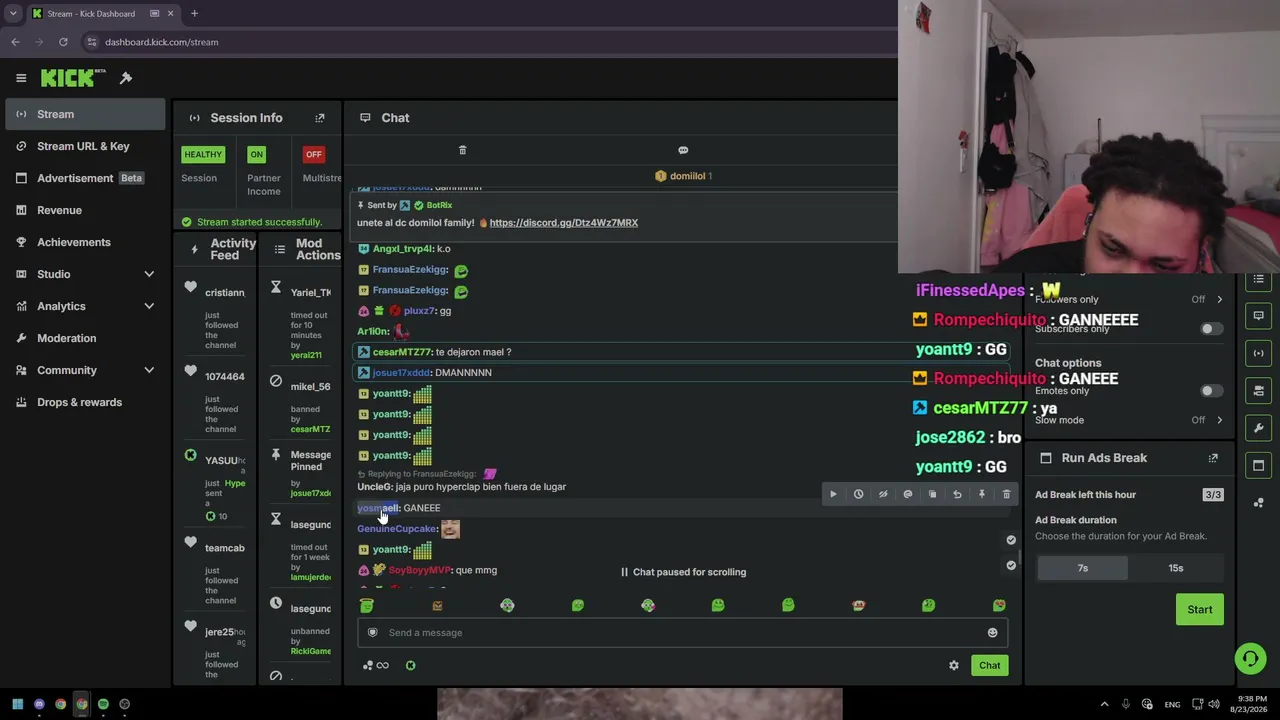The height and width of the screenshot is (720, 1280).
Task: Open chat settings gear icon
Action: [954, 665]
